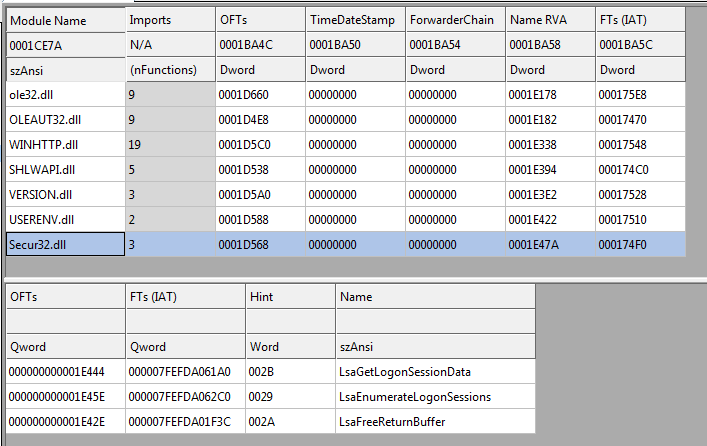Click the TimeDateStamp column header
The image size is (707, 446).
point(355,20)
